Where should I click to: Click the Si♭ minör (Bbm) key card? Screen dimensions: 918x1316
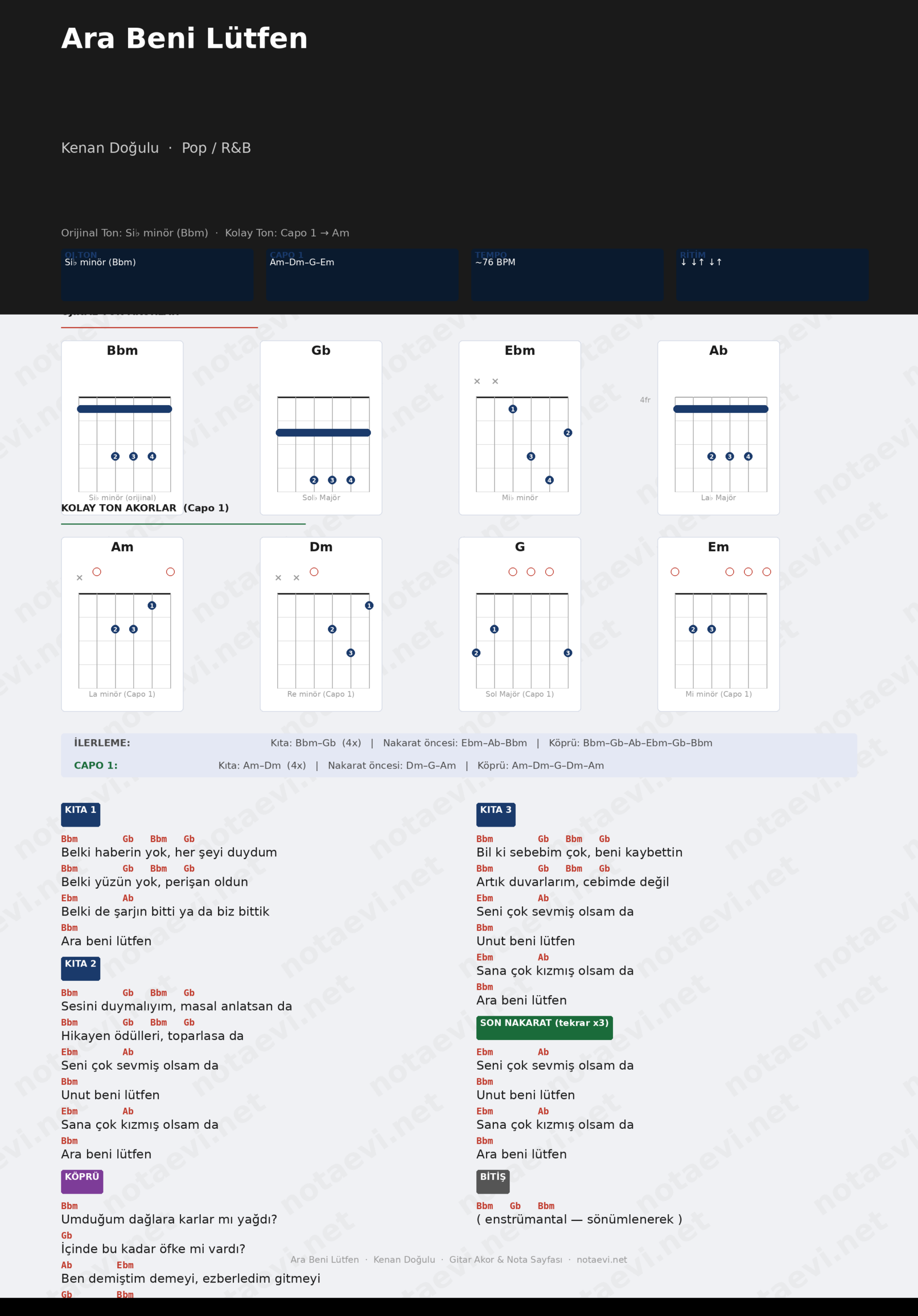click(x=157, y=274)
